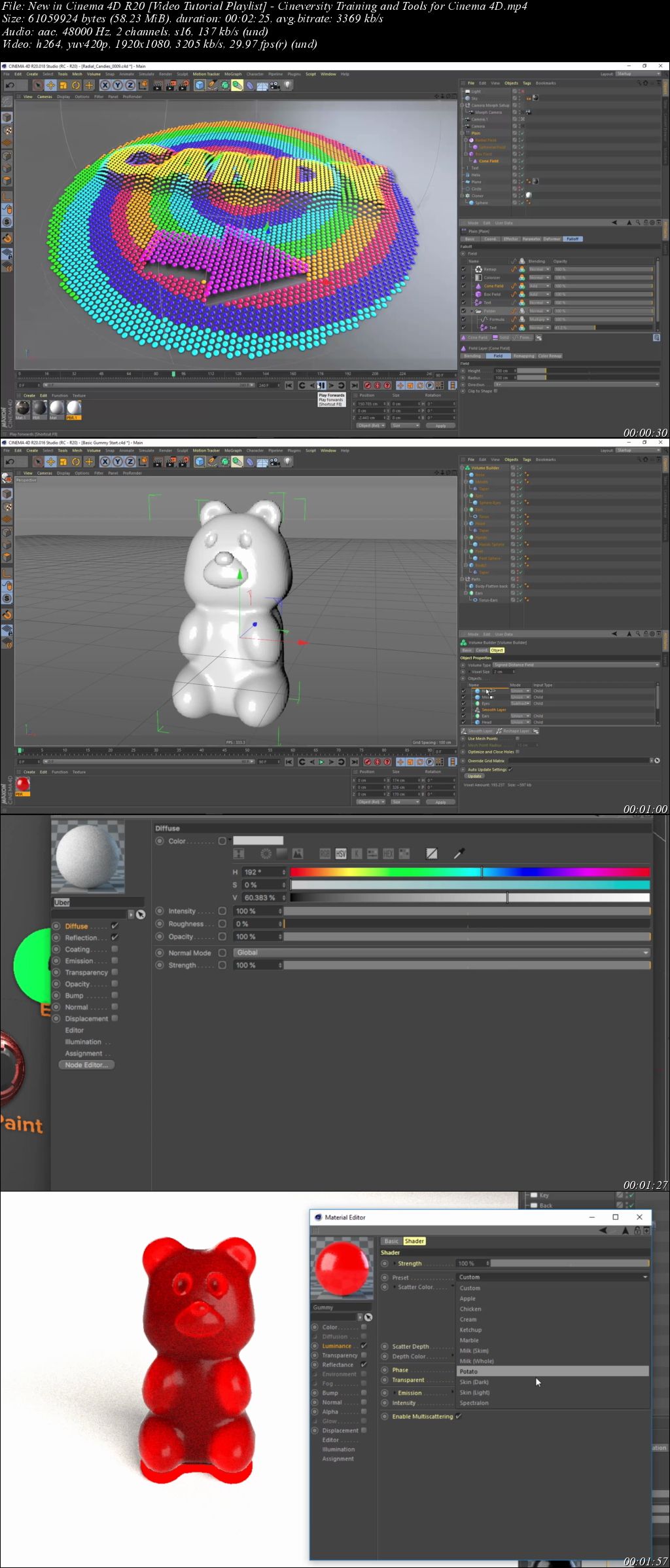
Task: Click Diffuse color swatch
Action: 258,841
